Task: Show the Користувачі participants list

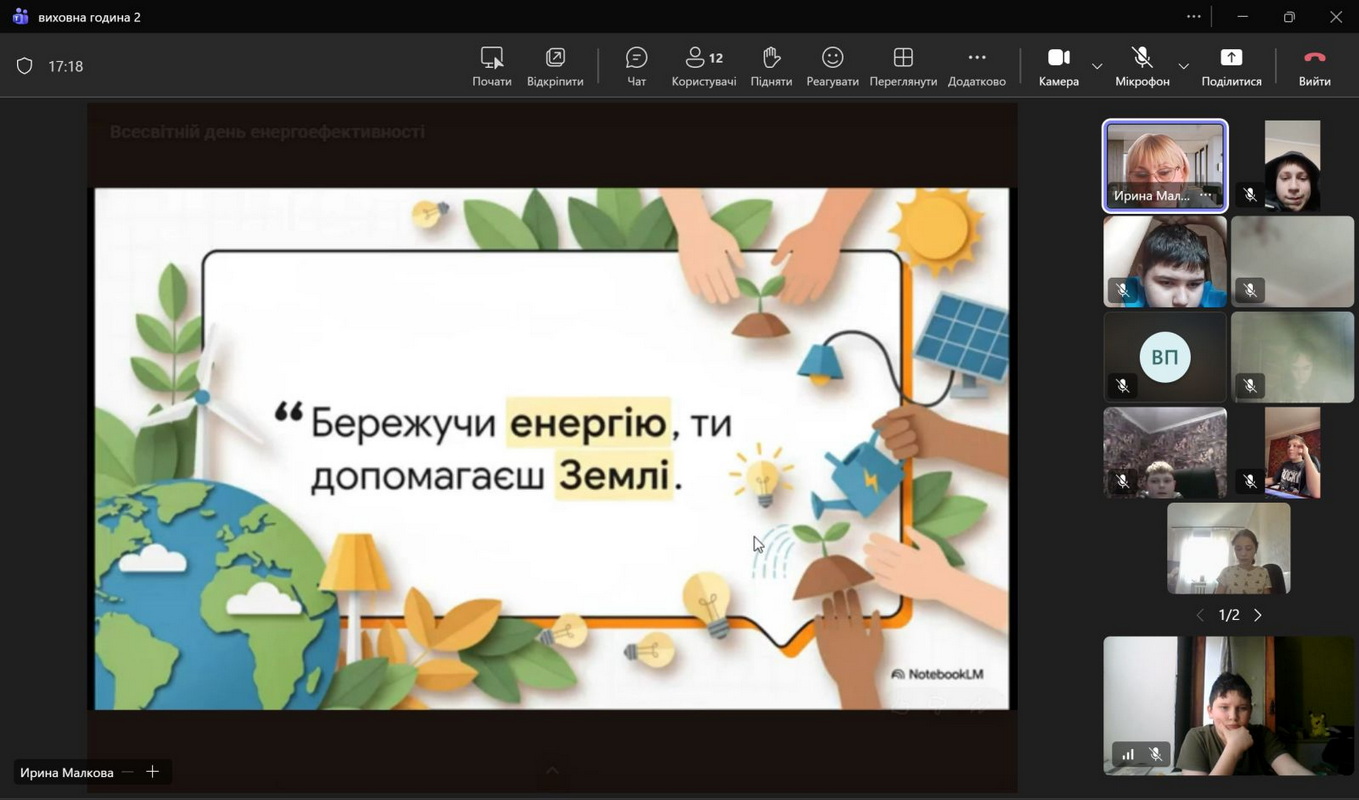Action: [703, 66]
